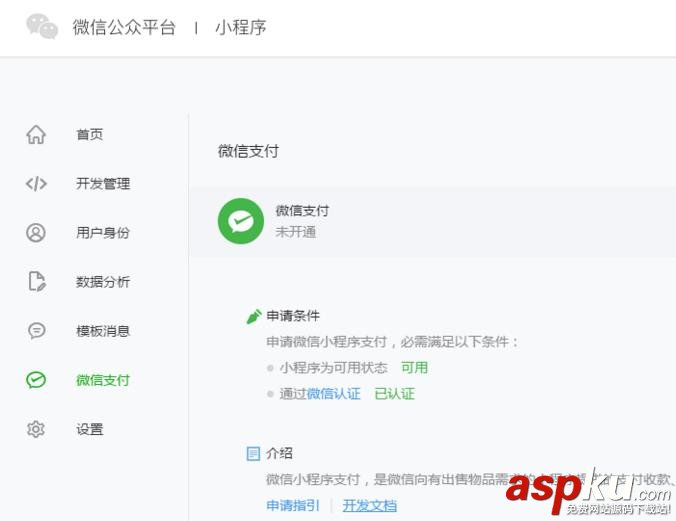The width and height of the screenshot is (676, 521).
Task: Click the large green WeChat Pay logo
Action: click(241, 221)
